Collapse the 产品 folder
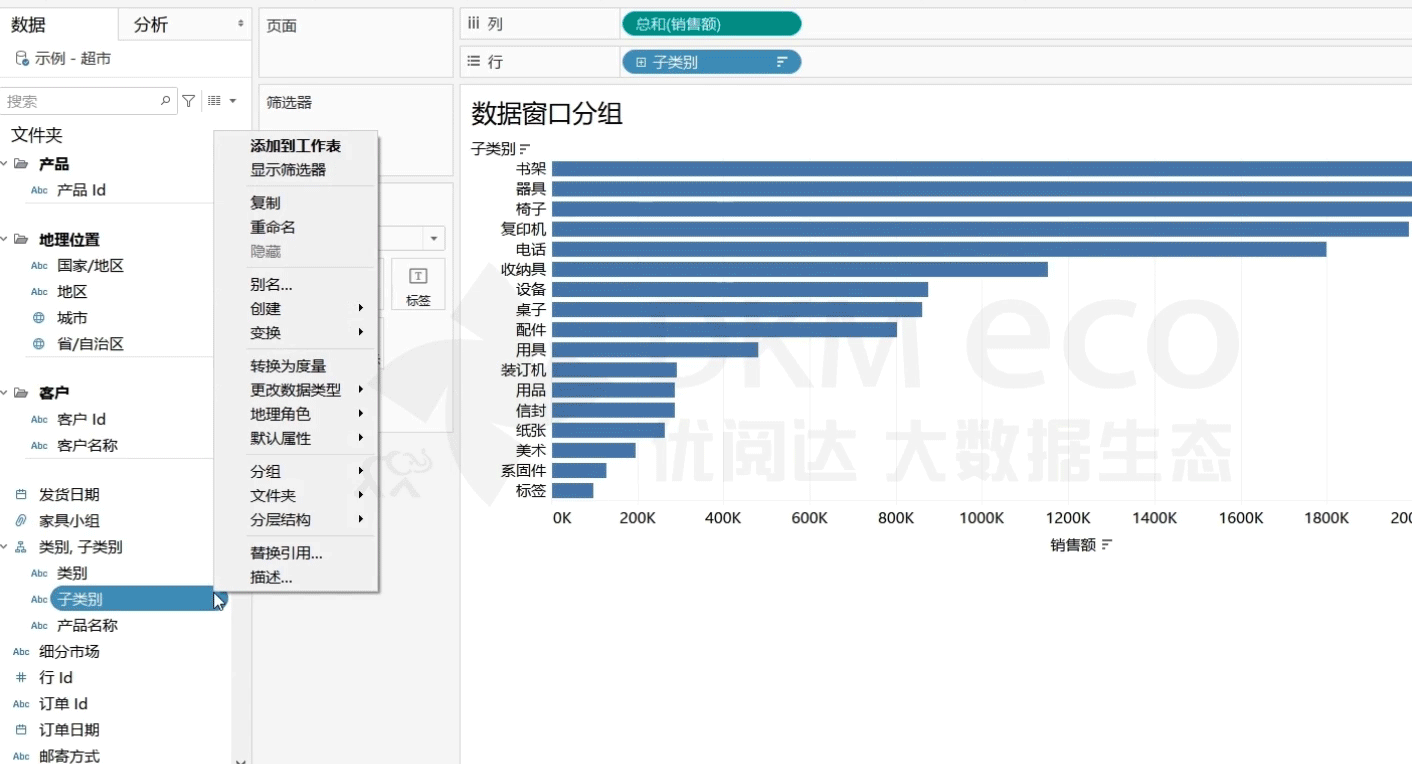1412x764 pixels. [4, 164]
